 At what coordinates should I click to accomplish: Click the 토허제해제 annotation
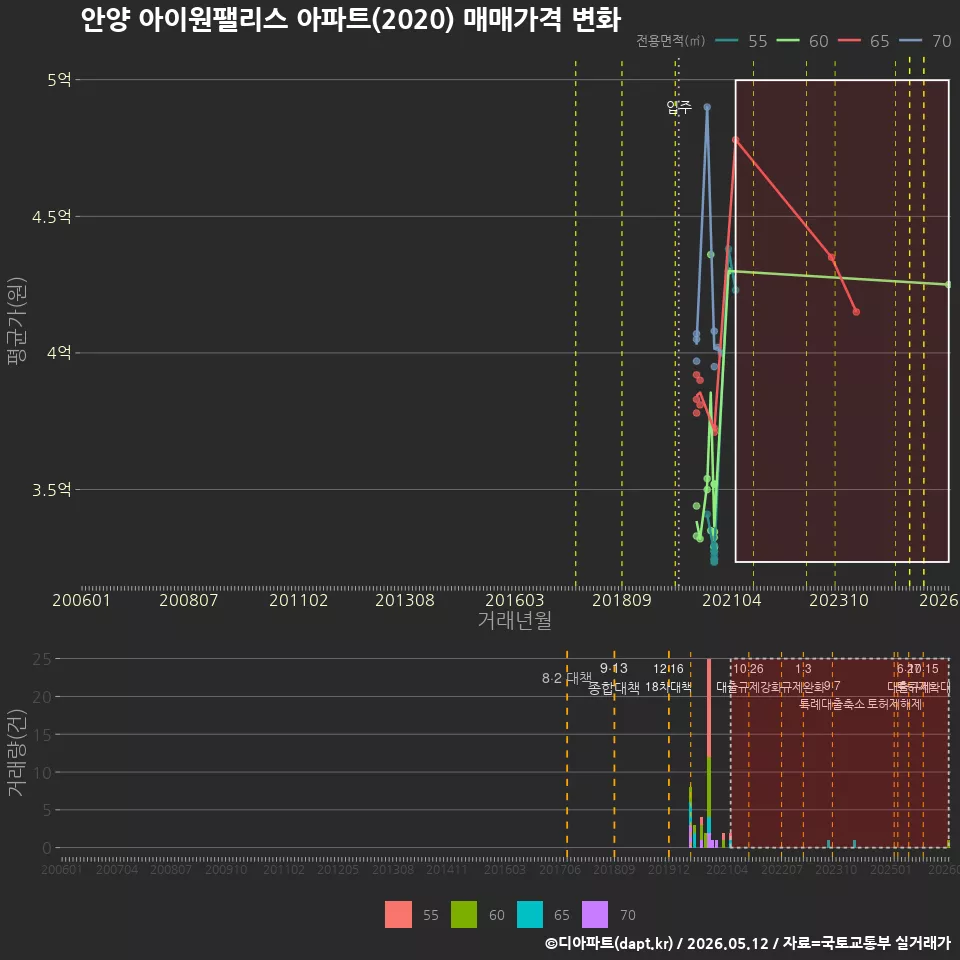pos(895,704)
